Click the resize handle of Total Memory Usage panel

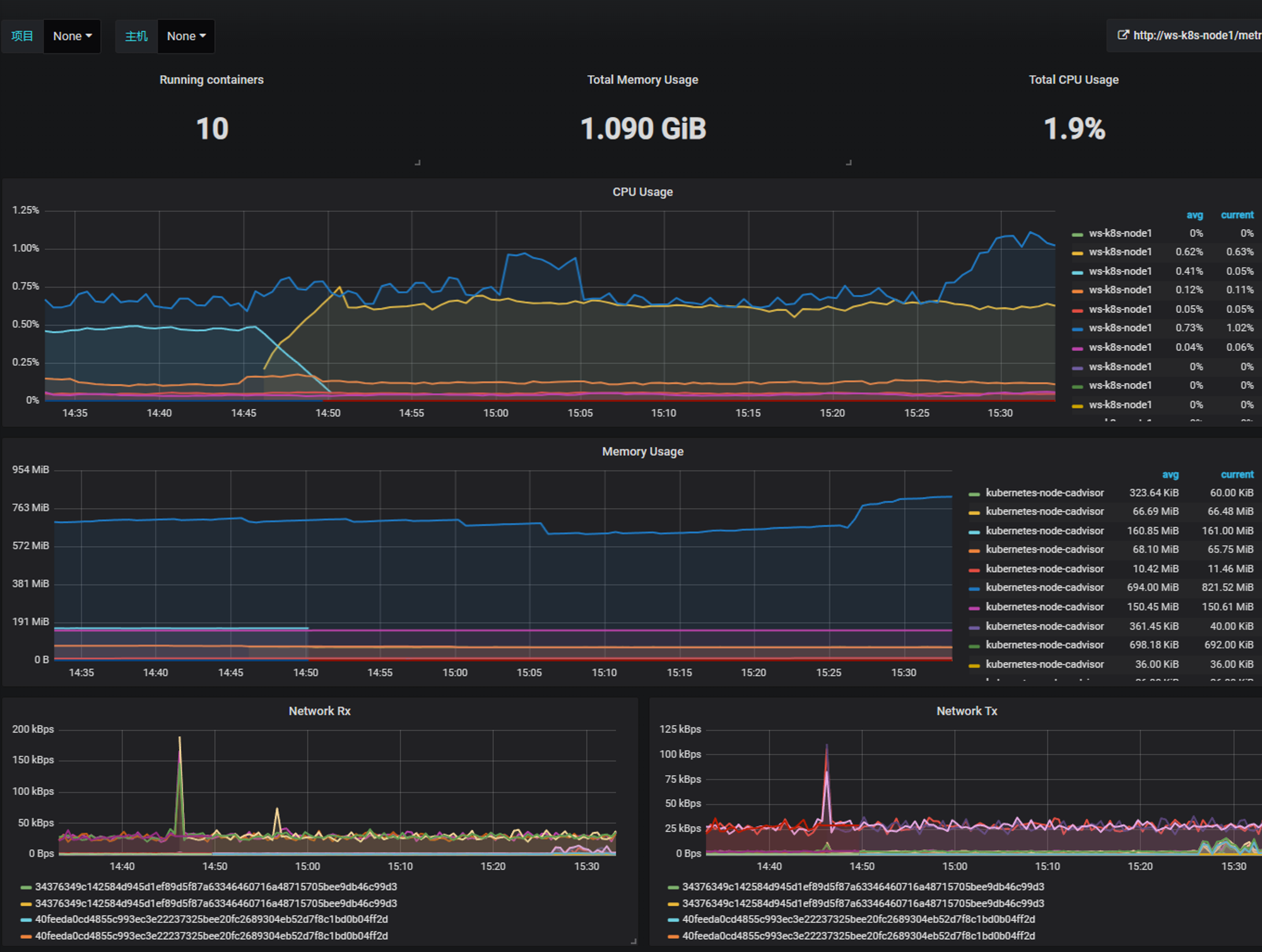849,163
